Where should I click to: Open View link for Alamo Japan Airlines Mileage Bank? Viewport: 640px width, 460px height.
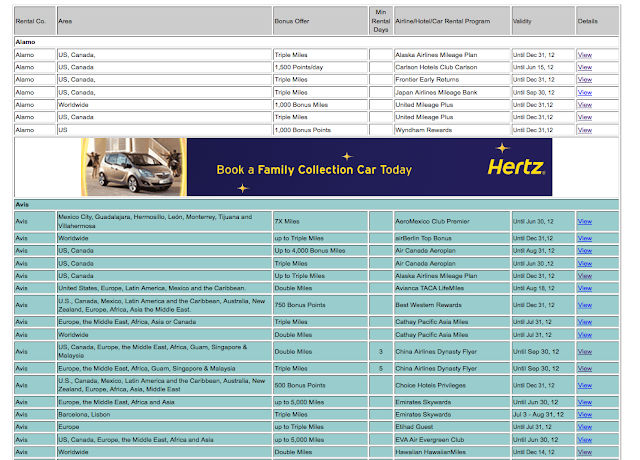pos(584,92)
